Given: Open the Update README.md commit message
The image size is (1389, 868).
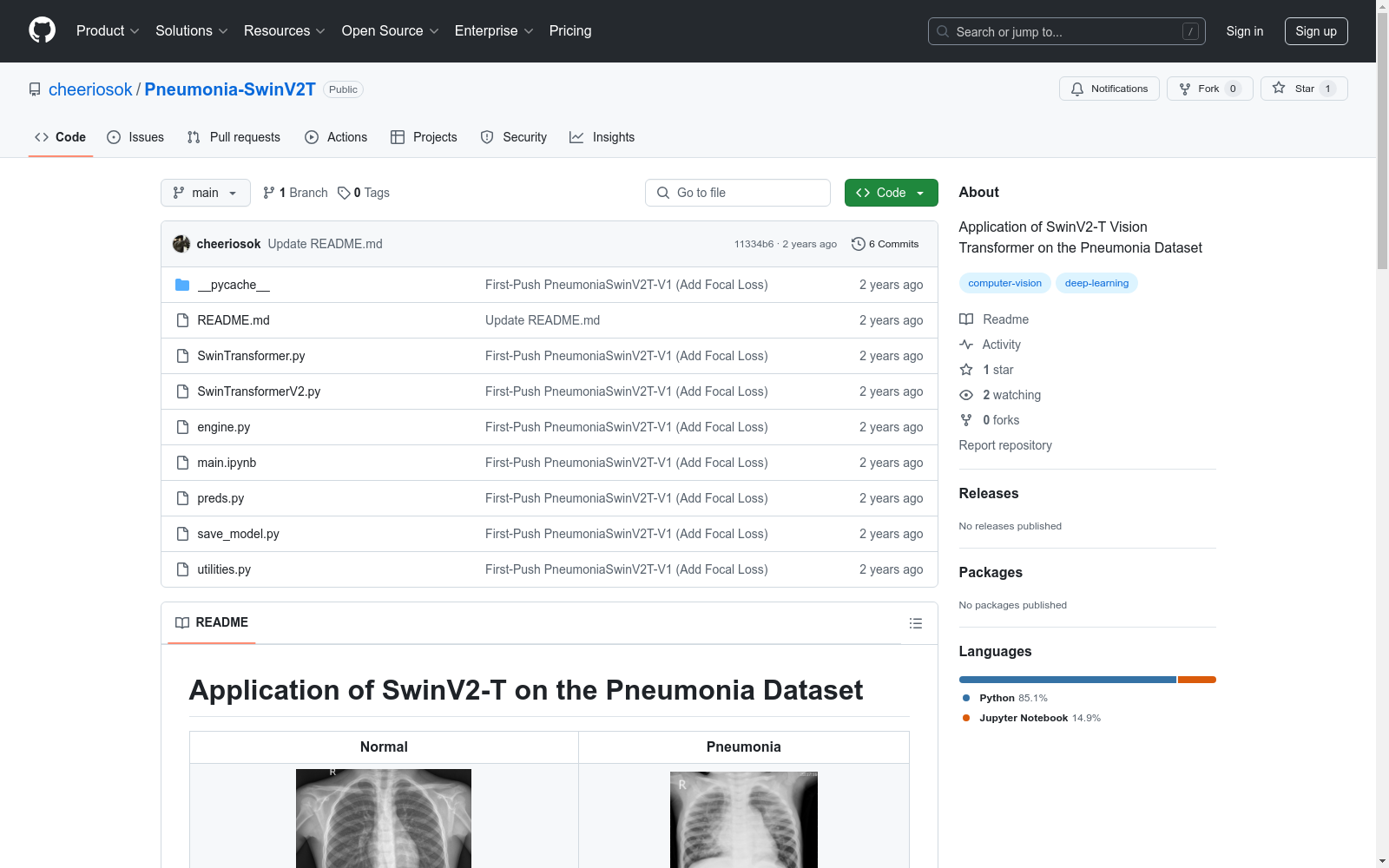Looking at the screenshot, I should pyautogui.click(x=326, y=244).
